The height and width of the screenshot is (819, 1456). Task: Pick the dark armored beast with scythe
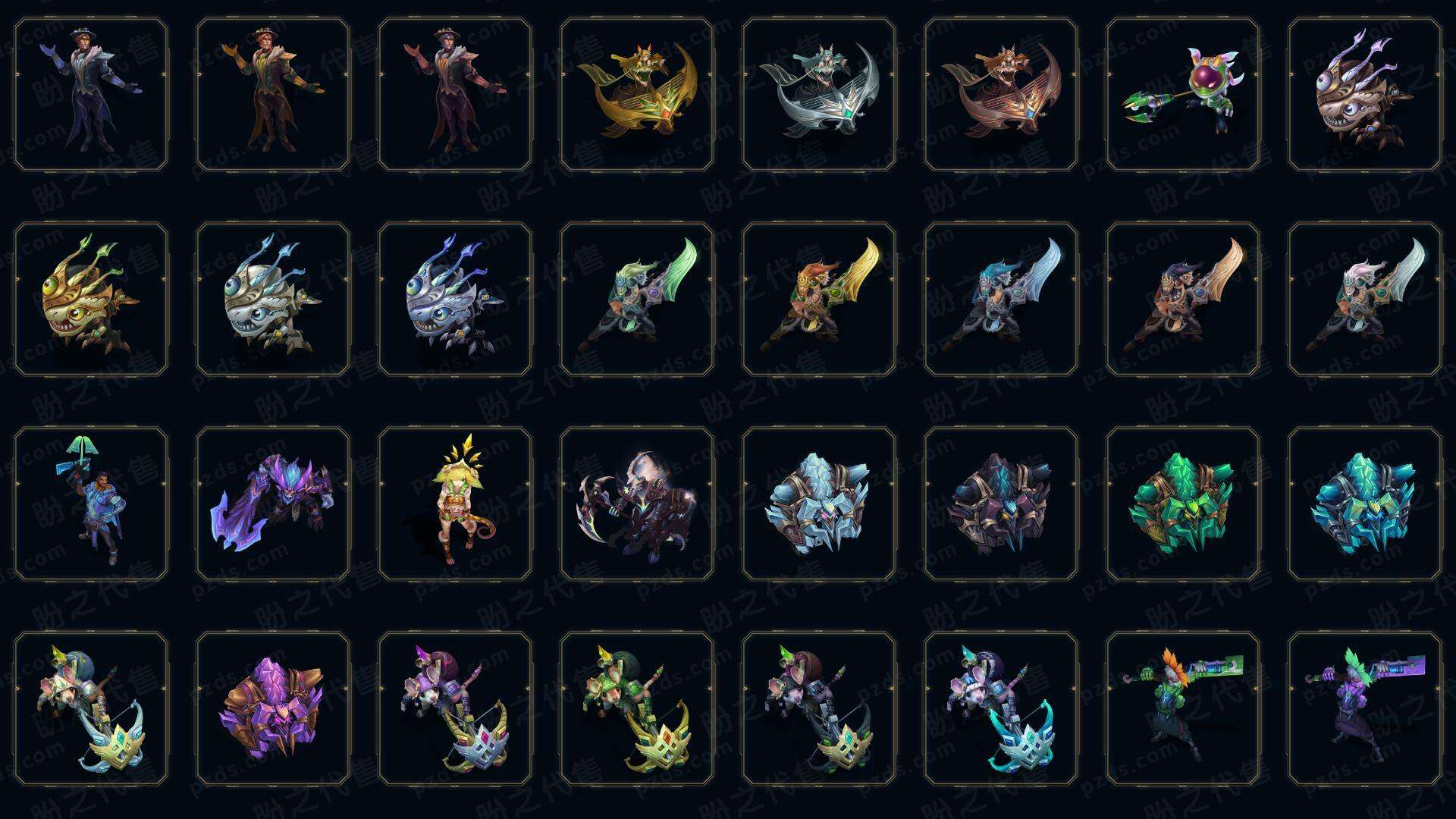(637, 504)
